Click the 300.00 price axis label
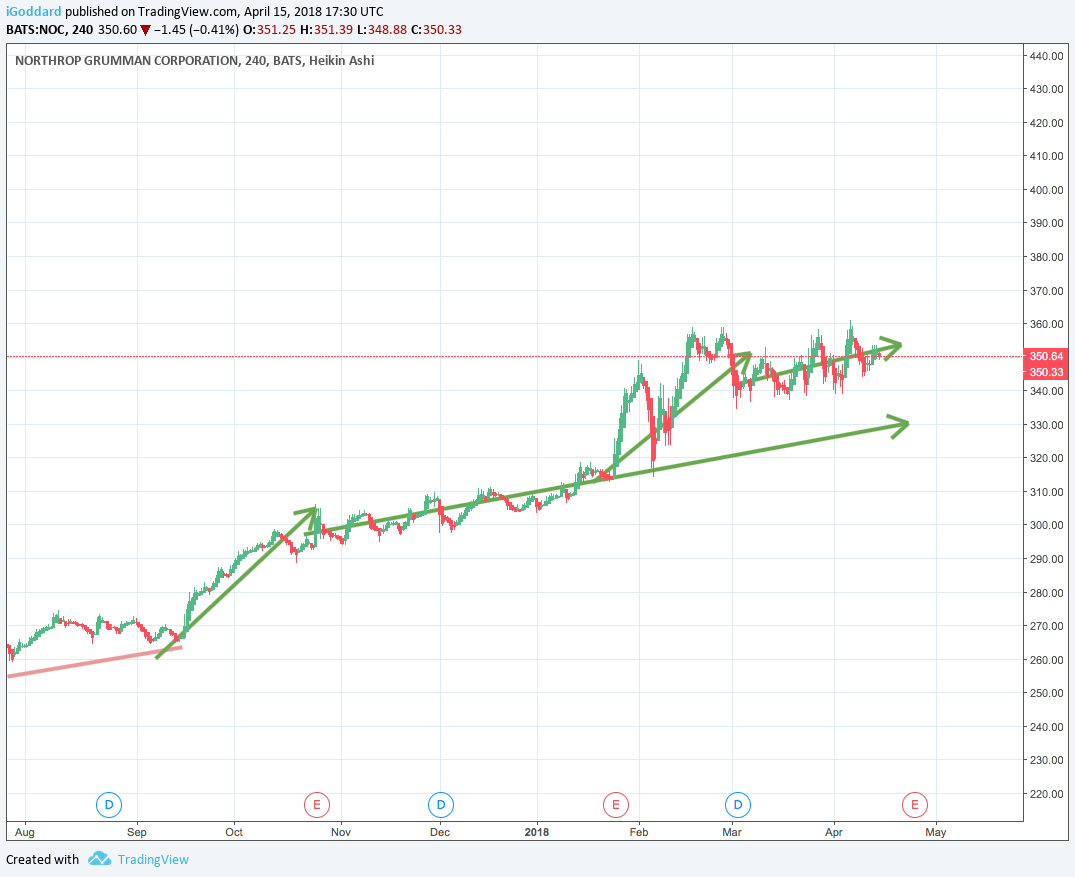This screenshot has height=877, width=1075. [x=1046, y=525]
